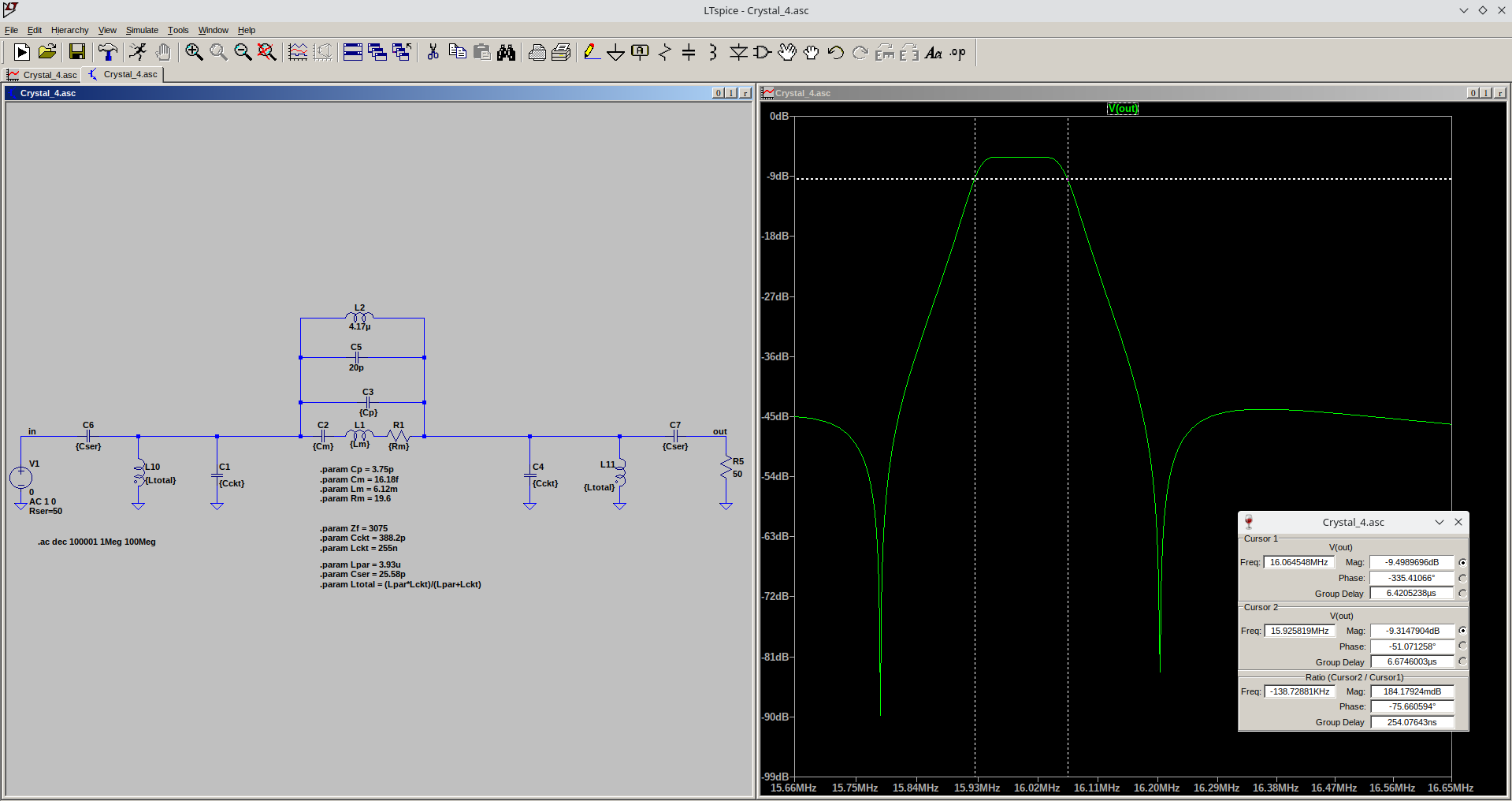Place a Ground symbol from toolbar

coord(616,53)
